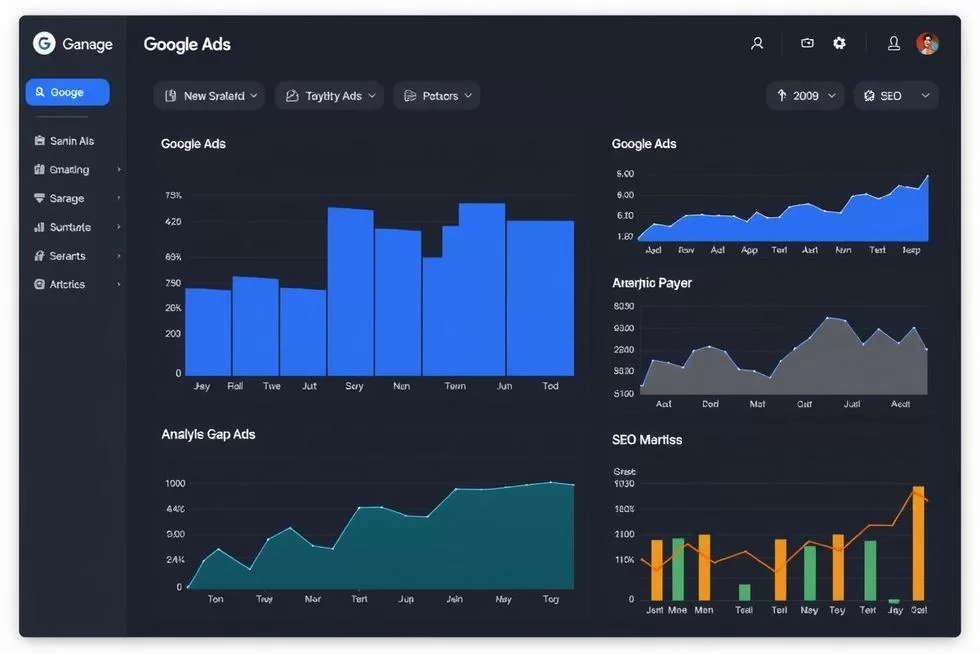
Task: Click the account person icon beside avatar
Action: point(894,43)
